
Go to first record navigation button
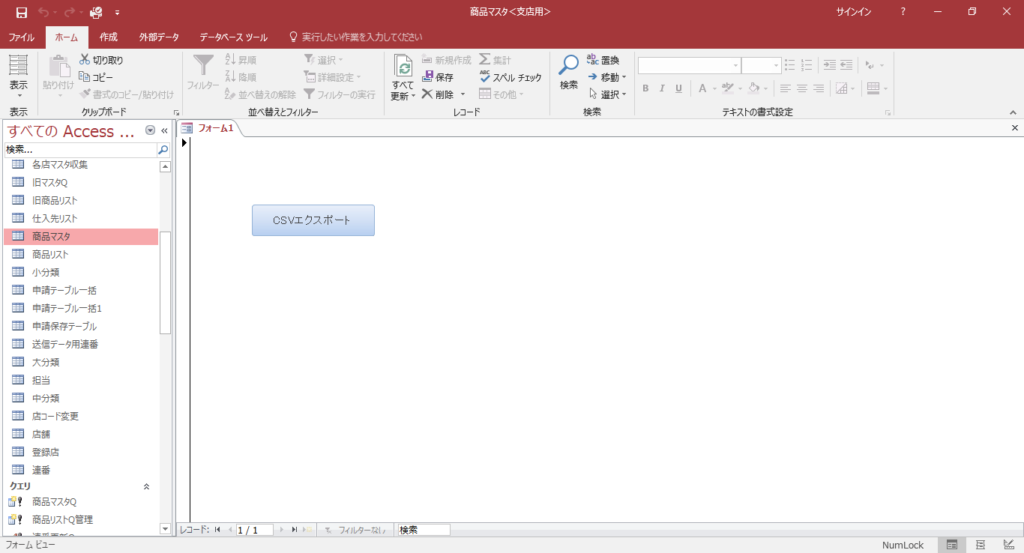pyautogui.click(x=218, y=529)
